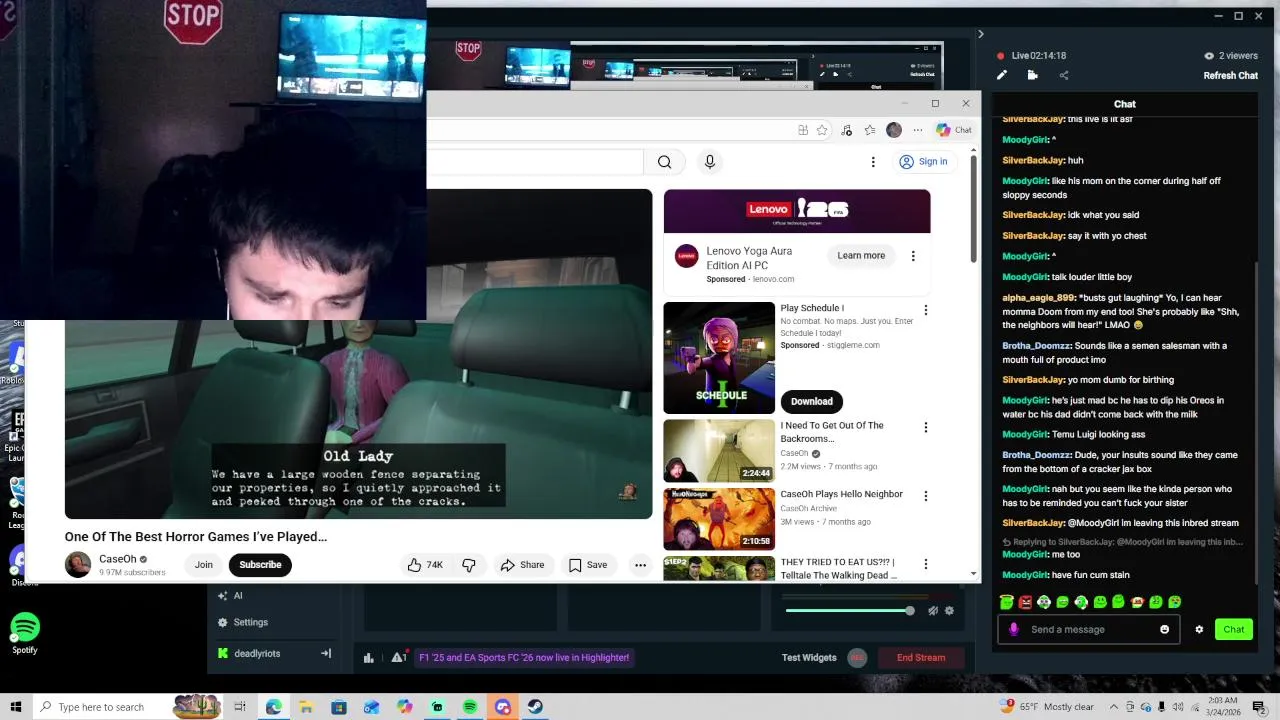Open the Windows Start menu
Screen dimensions: 1280x720
click(15, 707)
